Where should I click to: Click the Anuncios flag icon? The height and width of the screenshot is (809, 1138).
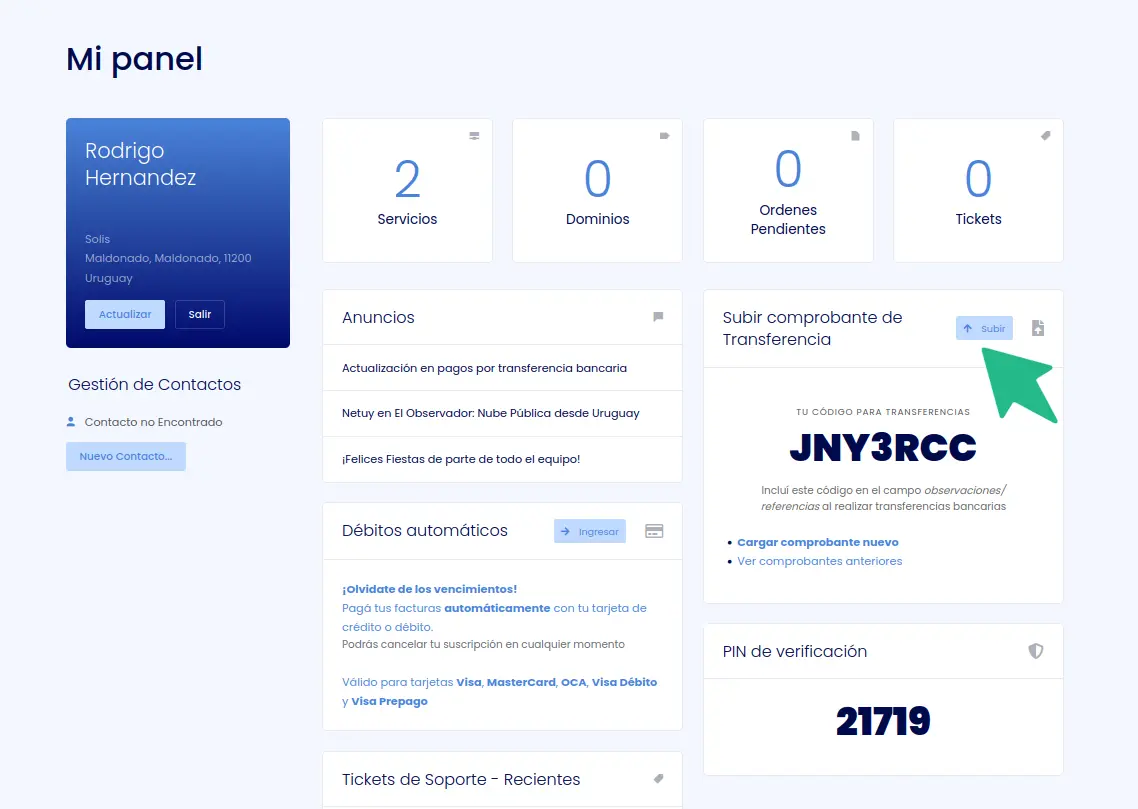(x=658, y=316)
